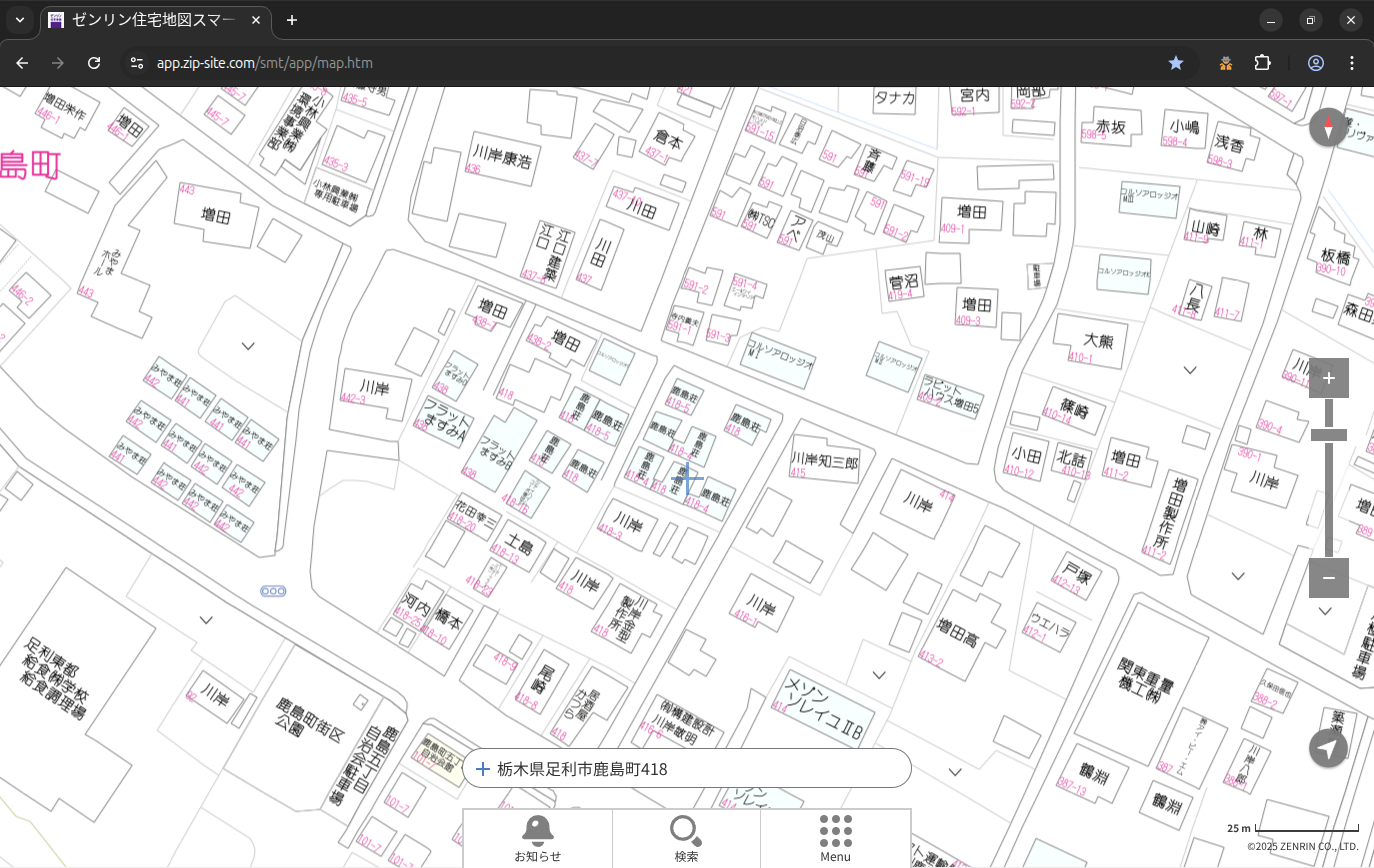Click the zoom level slider handle
1374x868 pixels.
click(x=1328, y=435)
